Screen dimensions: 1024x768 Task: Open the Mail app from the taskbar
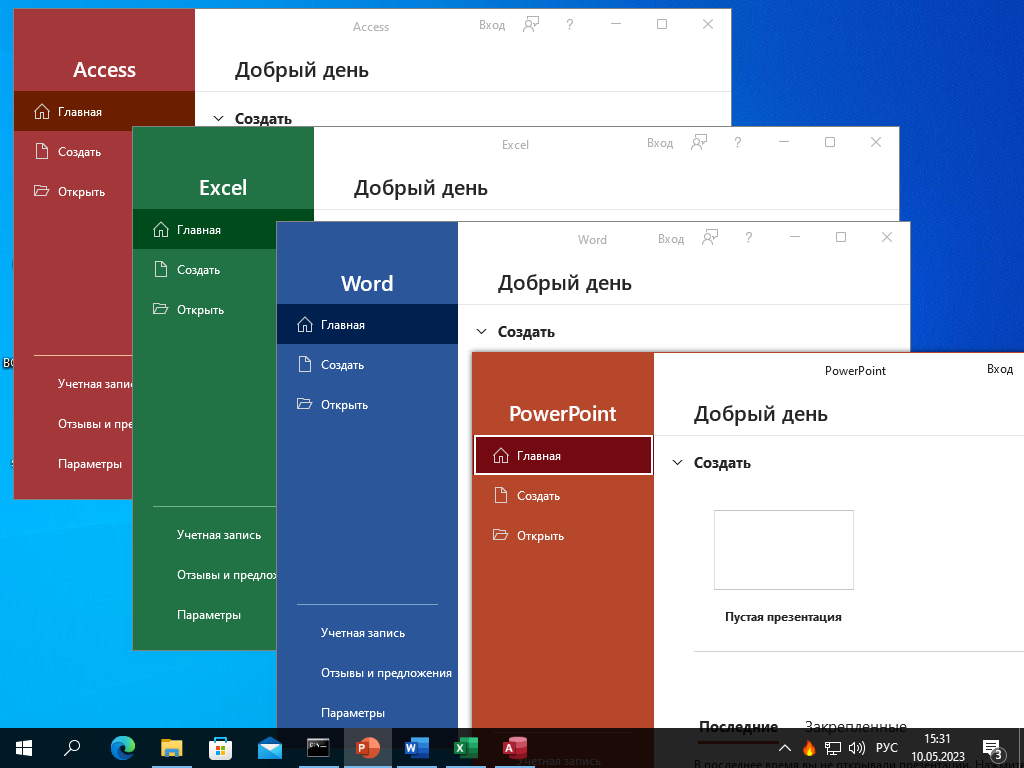[x=270, y=748]
